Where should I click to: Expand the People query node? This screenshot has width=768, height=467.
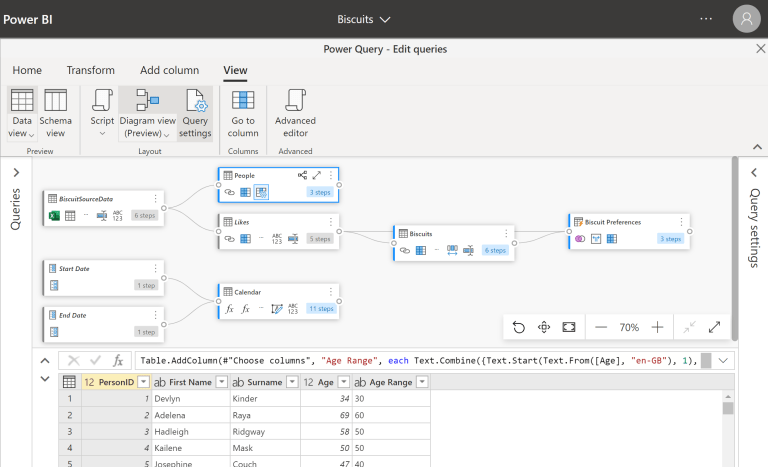click(x=317, y=175)
